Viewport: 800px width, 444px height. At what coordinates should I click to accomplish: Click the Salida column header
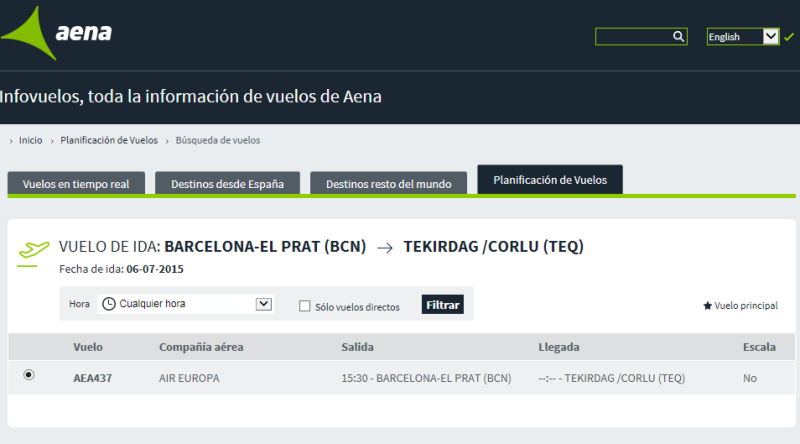(357, 347)
